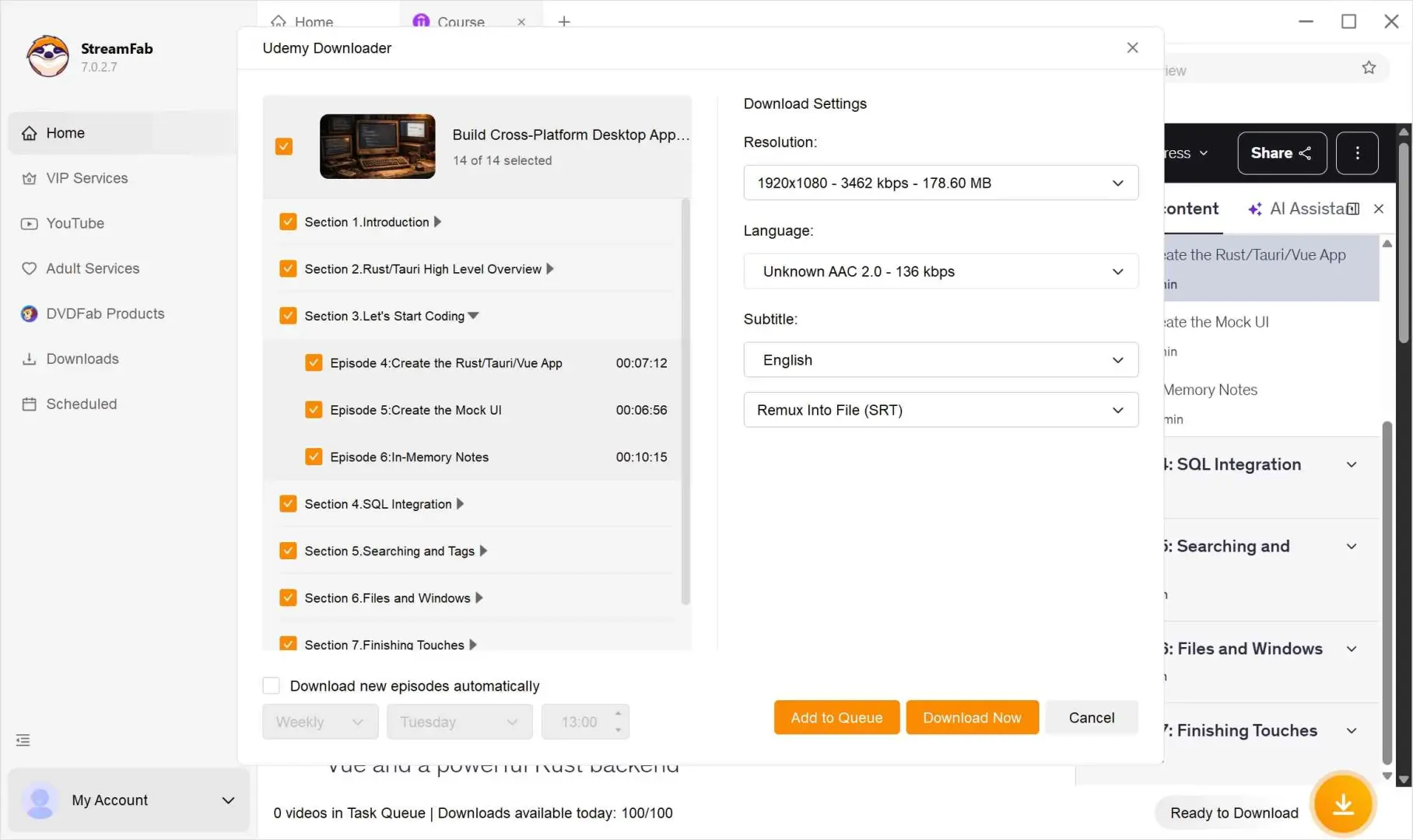
Task: Open the Remux Into File (SRT) dropdown
Action: (x=941, y=410)
